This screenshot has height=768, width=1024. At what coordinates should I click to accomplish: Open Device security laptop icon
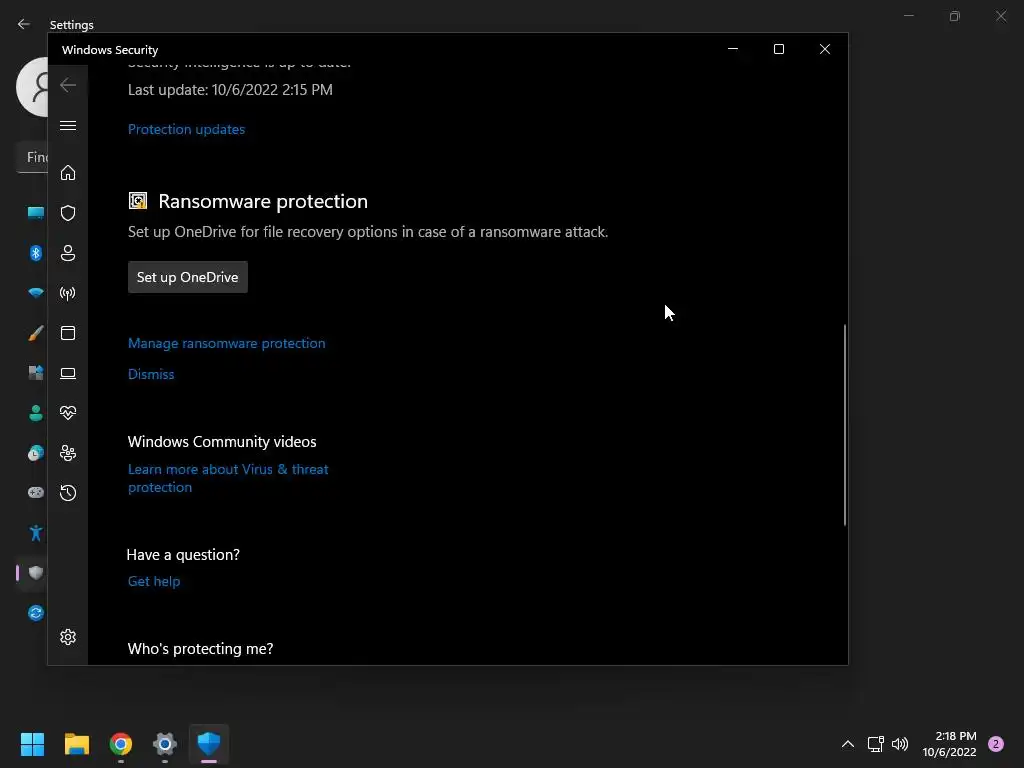(x=68, y=373)
